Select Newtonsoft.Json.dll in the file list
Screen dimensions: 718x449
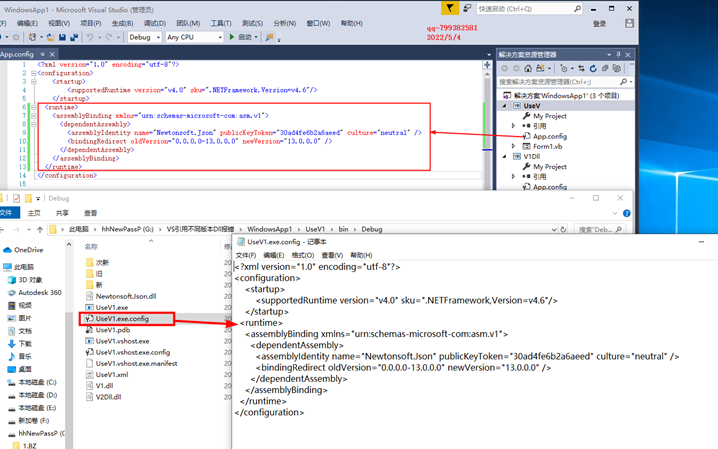pos(125,296)
